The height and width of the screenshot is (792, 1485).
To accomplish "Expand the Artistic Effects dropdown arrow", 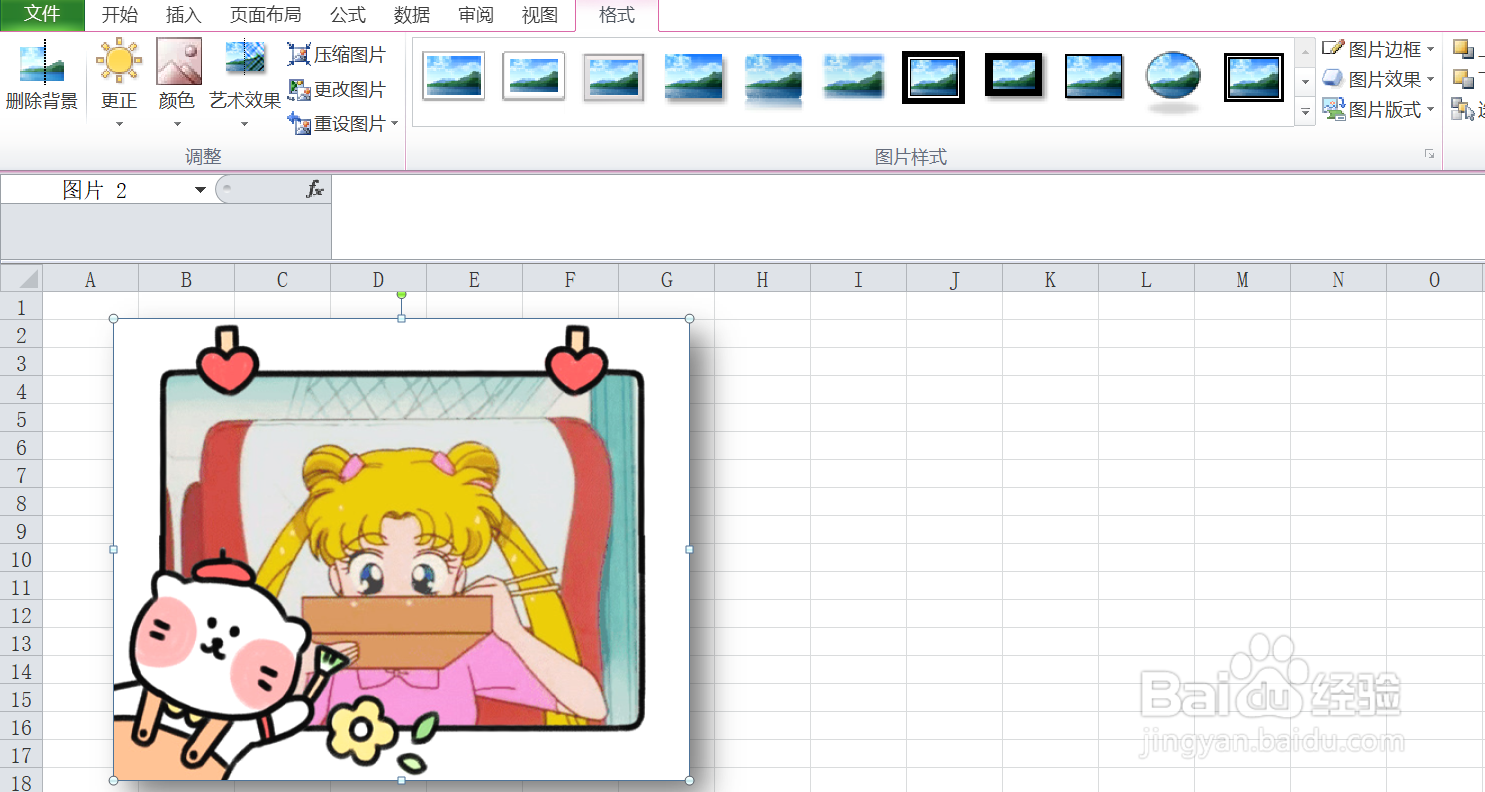I will [244, 124].
